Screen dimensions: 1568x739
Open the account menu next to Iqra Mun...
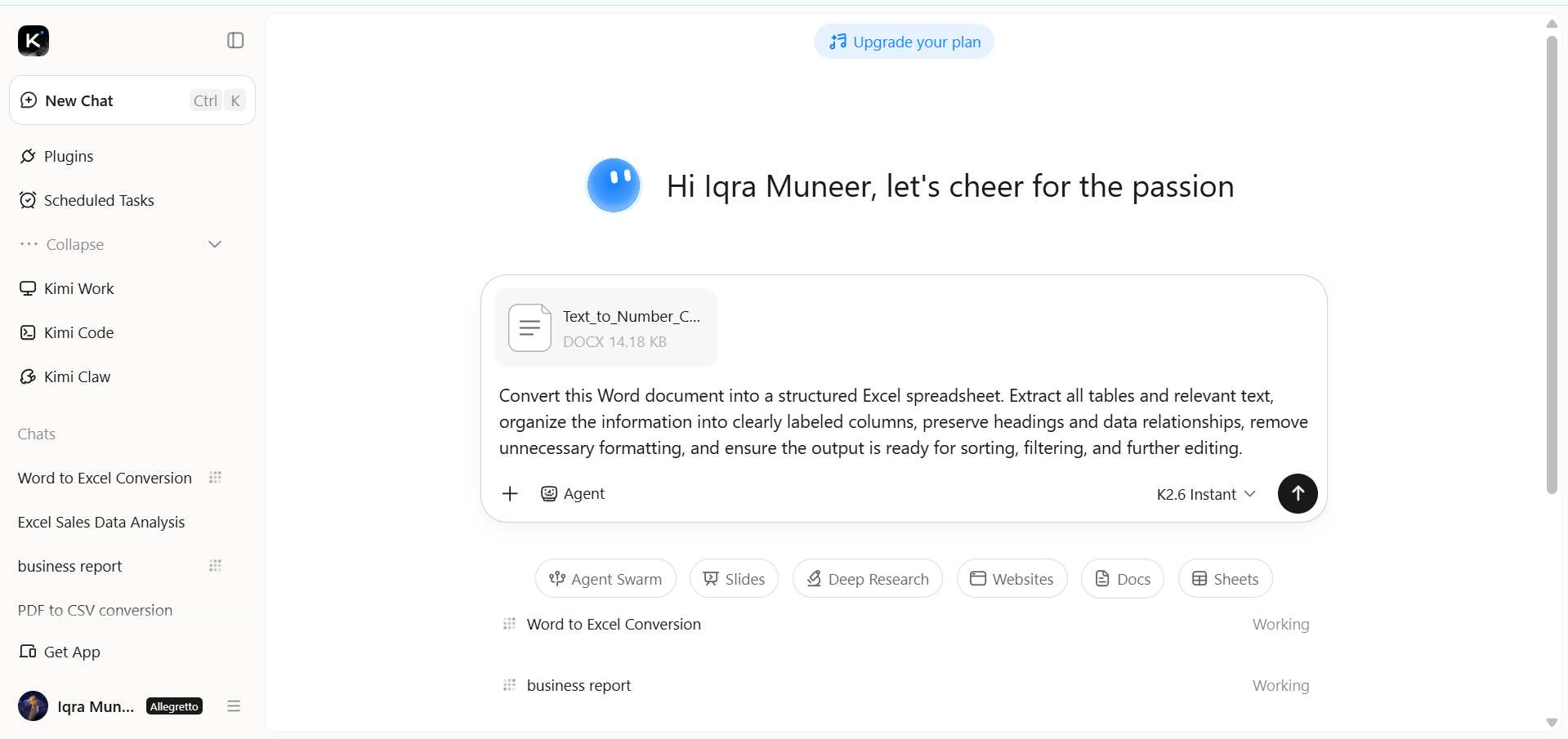234,706
